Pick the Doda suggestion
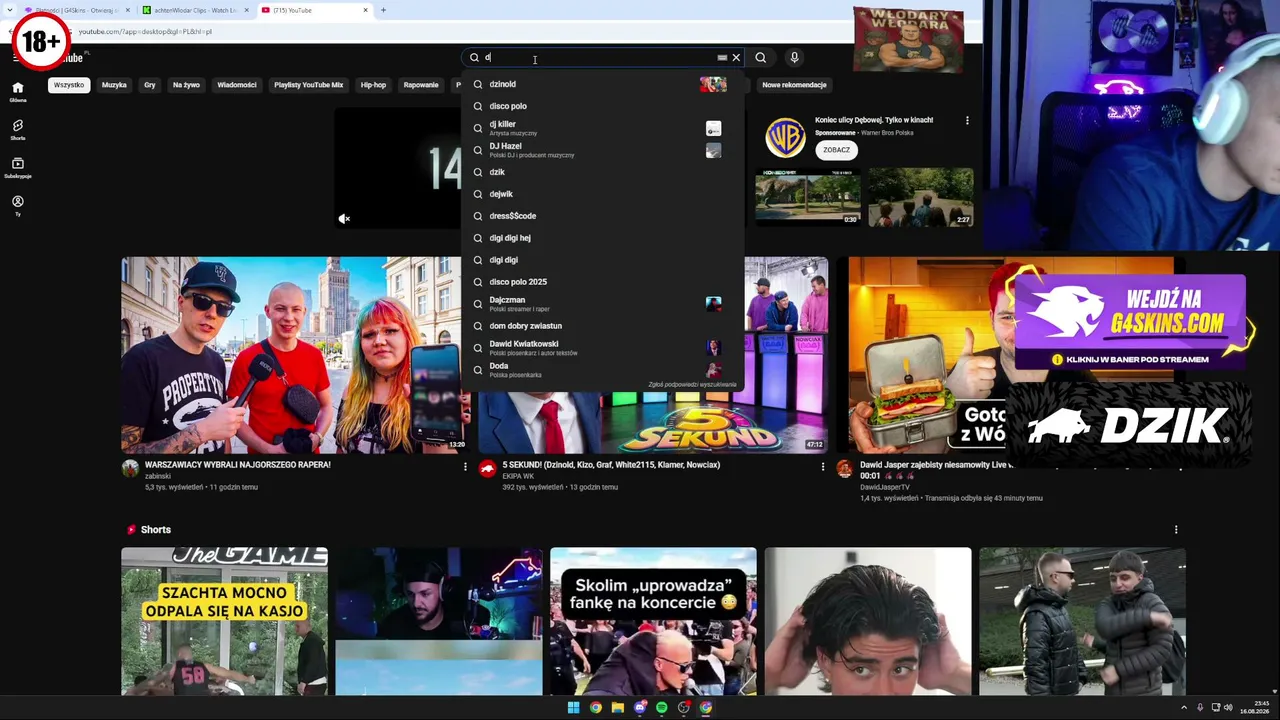 tap(603, 369)
